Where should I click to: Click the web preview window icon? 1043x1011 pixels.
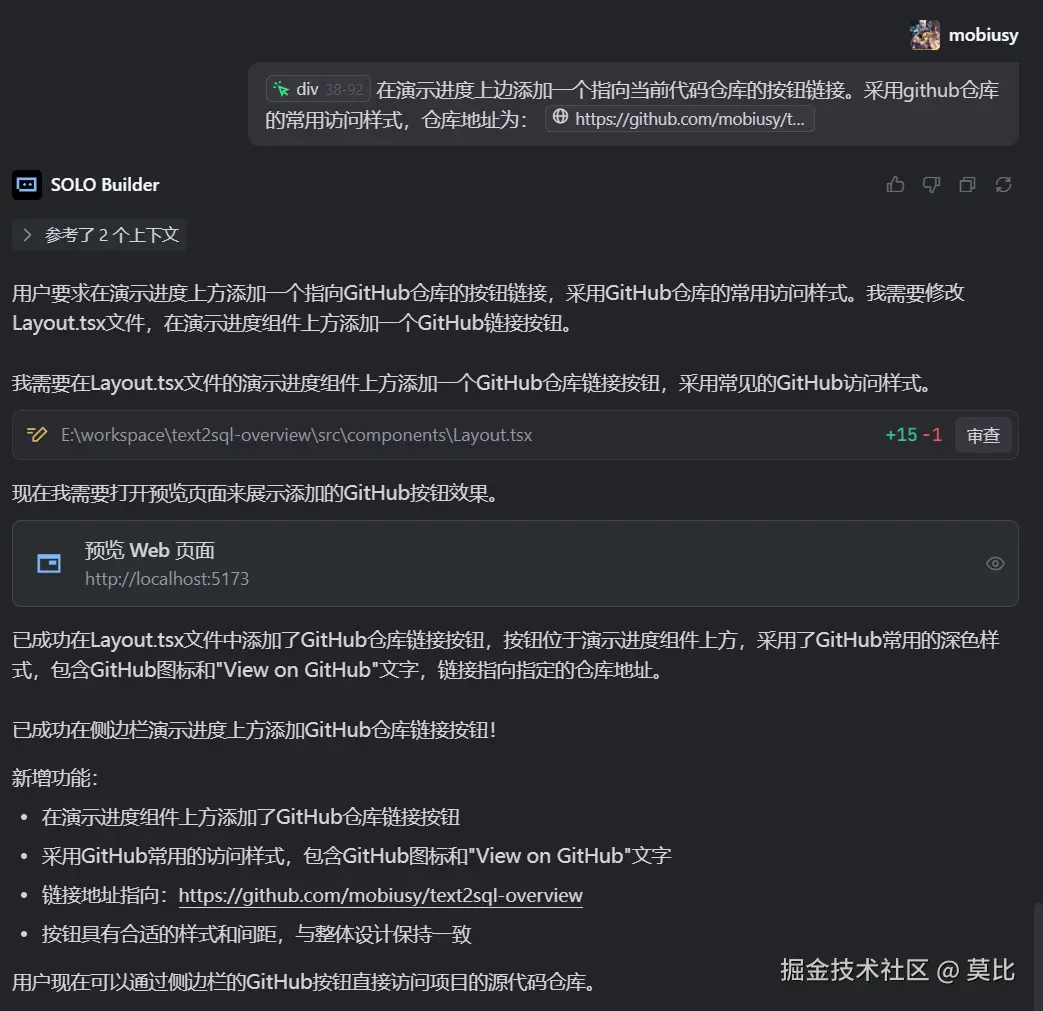pyautogui.click(x=49, y=563)
